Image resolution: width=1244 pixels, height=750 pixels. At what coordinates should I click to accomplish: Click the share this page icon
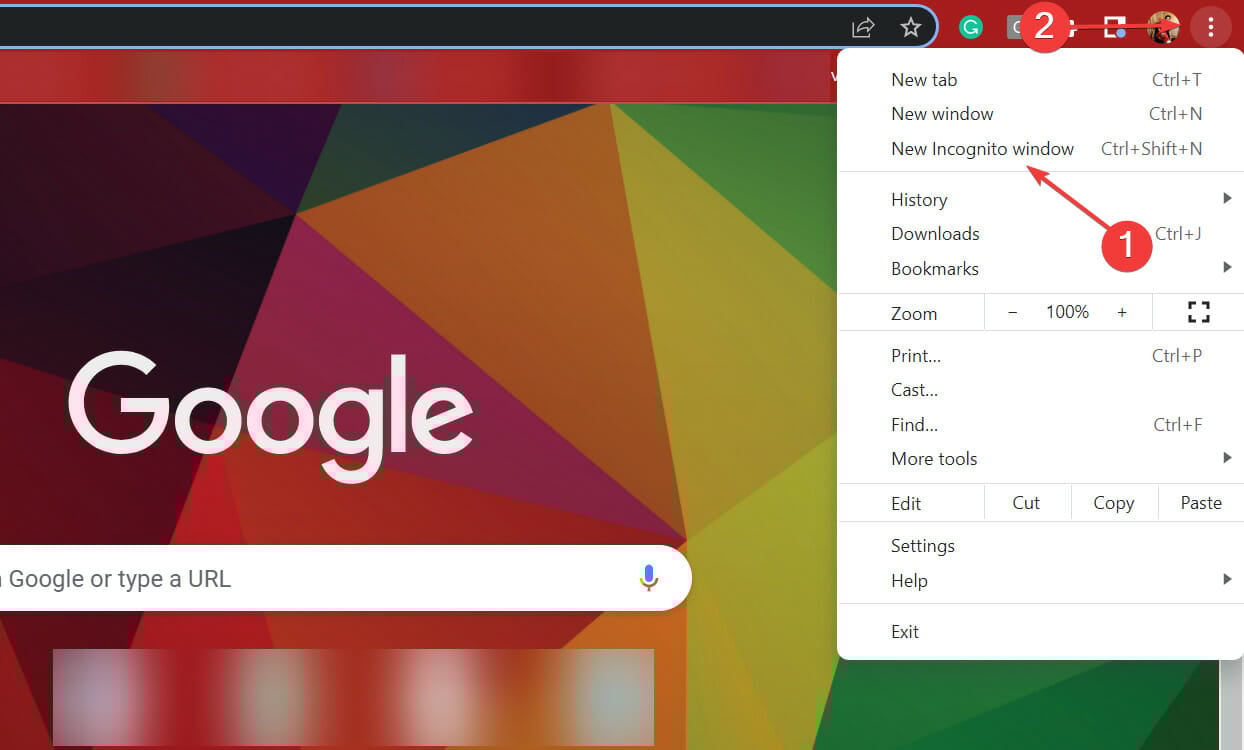point(863,27)
